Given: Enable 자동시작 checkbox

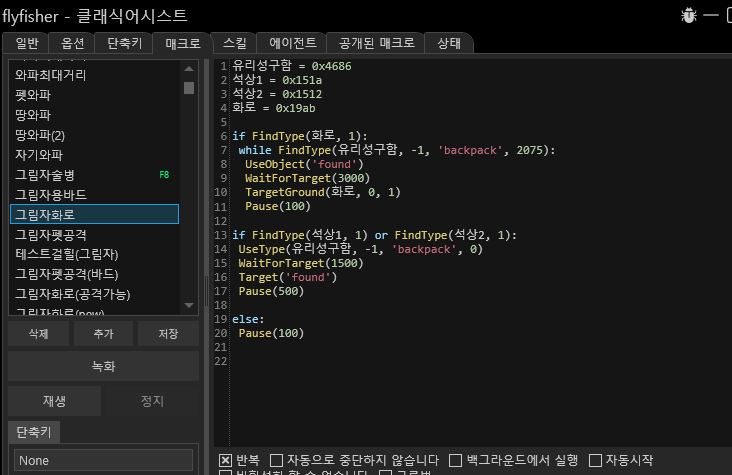Looking at the screenshot, I should (x=595, y=461).
